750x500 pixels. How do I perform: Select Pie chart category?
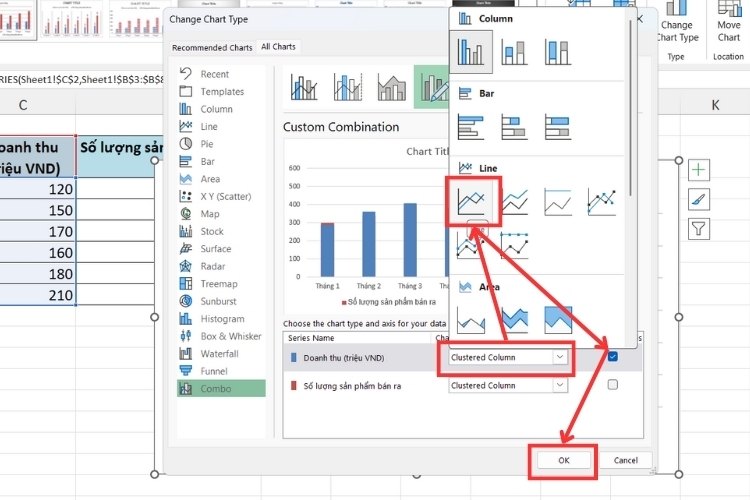[221, 144]
